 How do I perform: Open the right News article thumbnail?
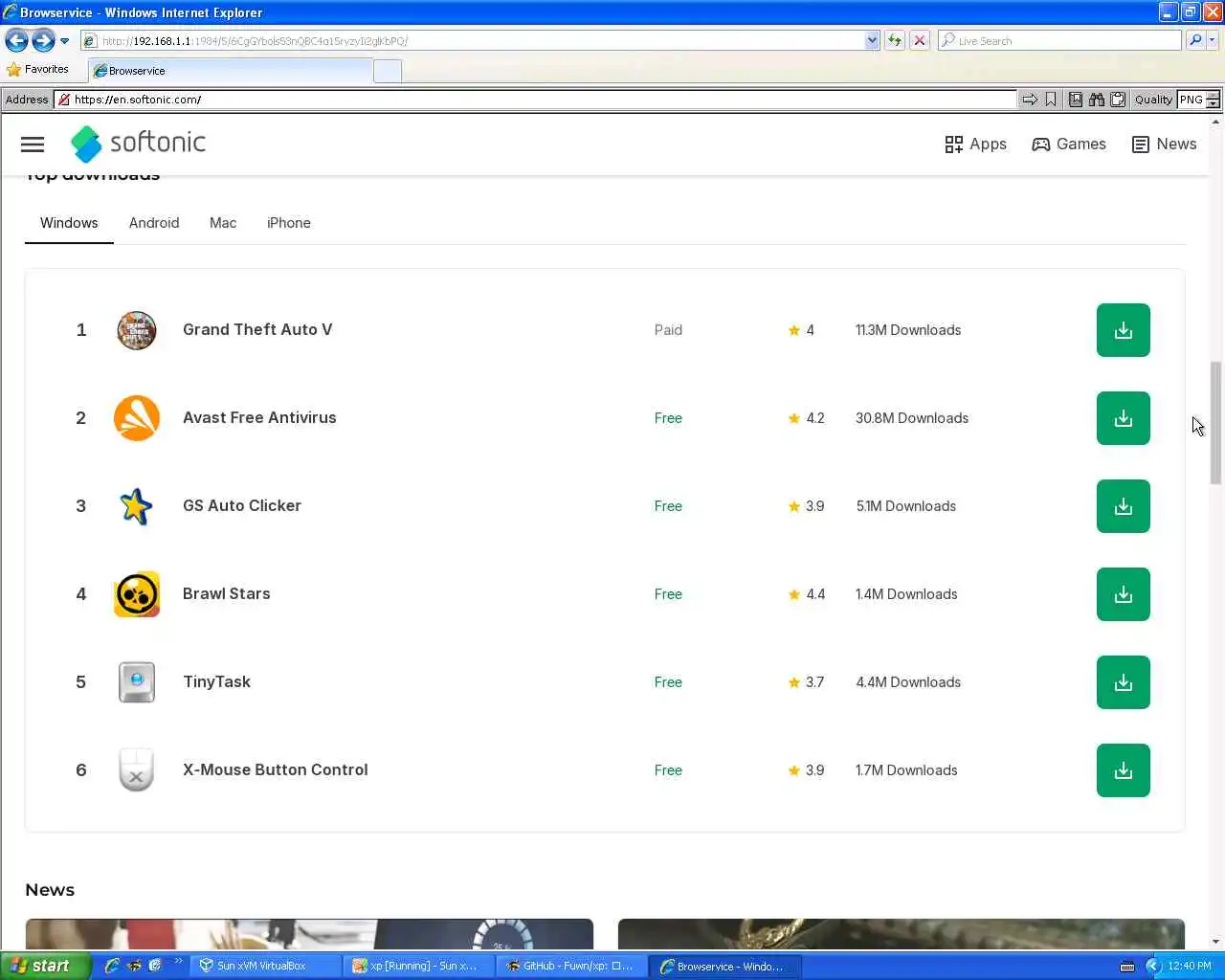point(902,934)
